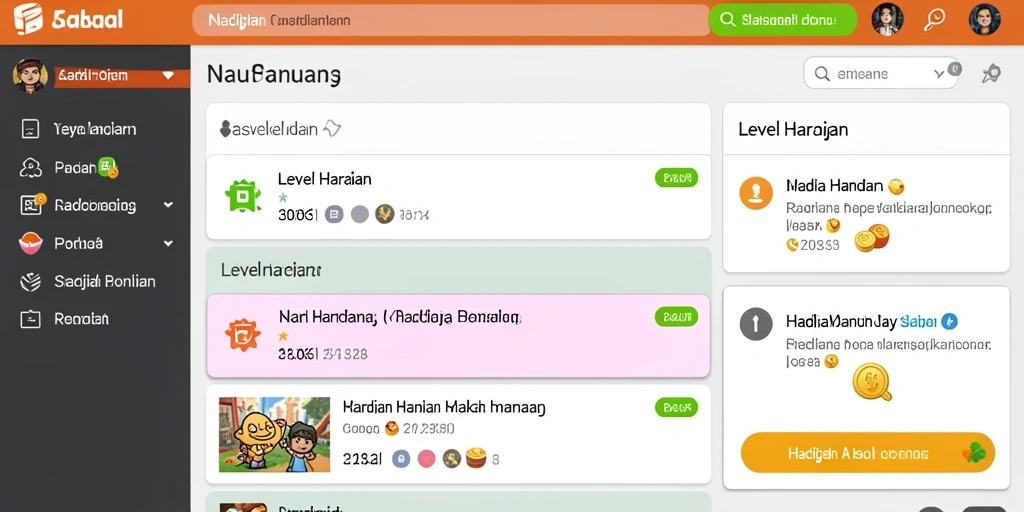1024x512 pixels.
Task: Open the rightmost profile avatar in header
Action: pyautogui.click(x=985, y=20)
